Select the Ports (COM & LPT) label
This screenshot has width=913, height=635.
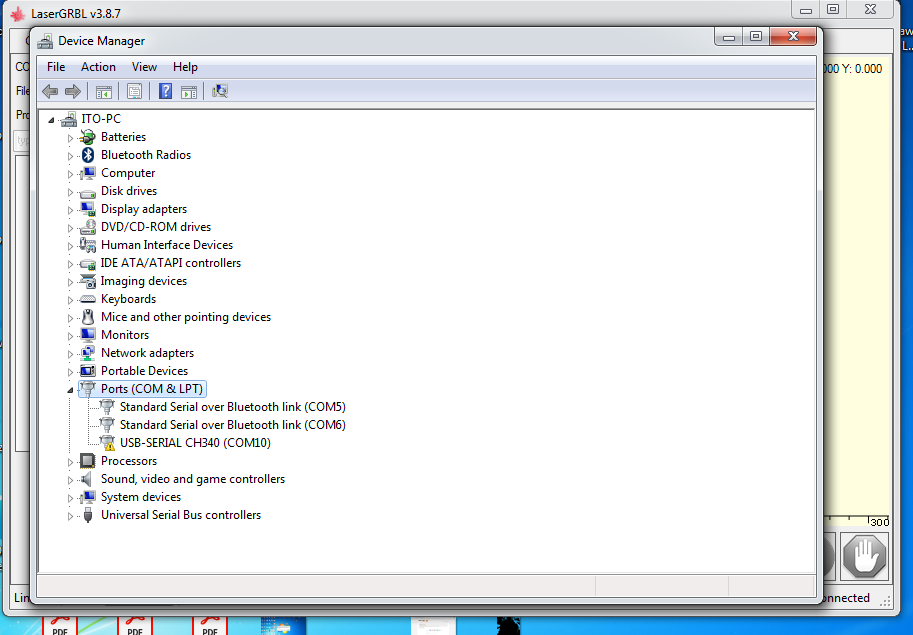(151, 389)
